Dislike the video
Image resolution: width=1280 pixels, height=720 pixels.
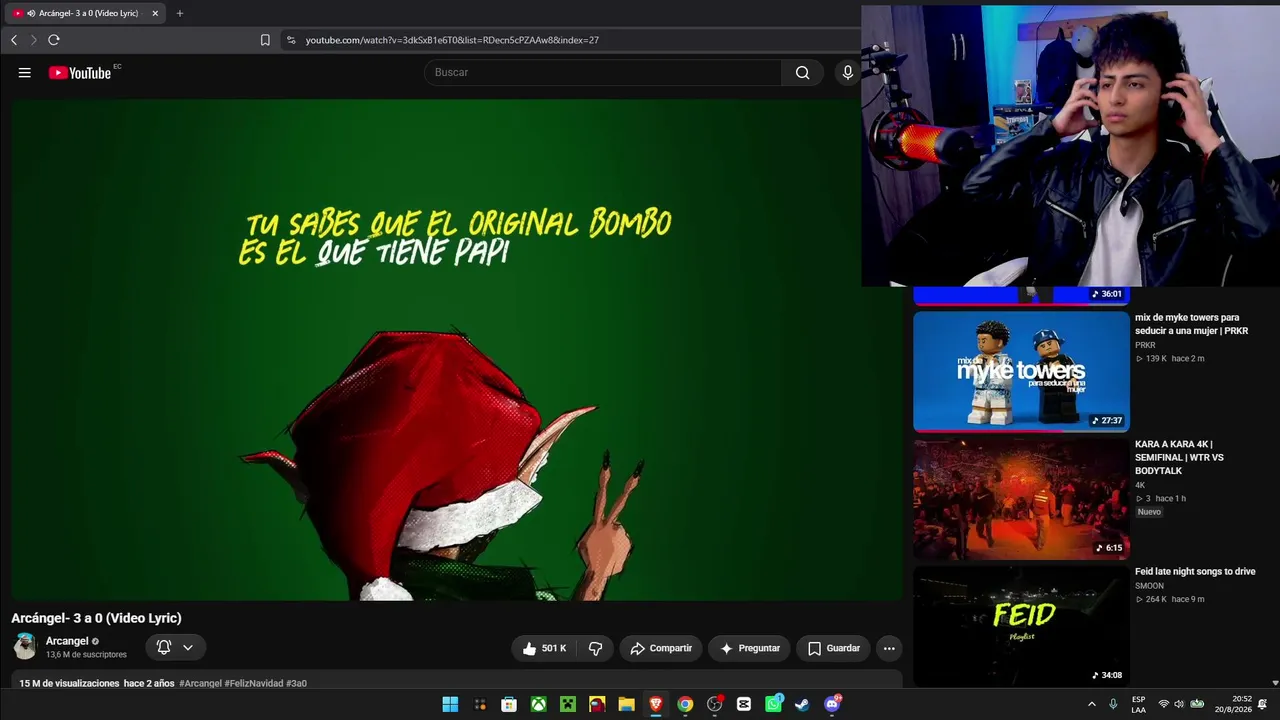click(x=595, y=648)
